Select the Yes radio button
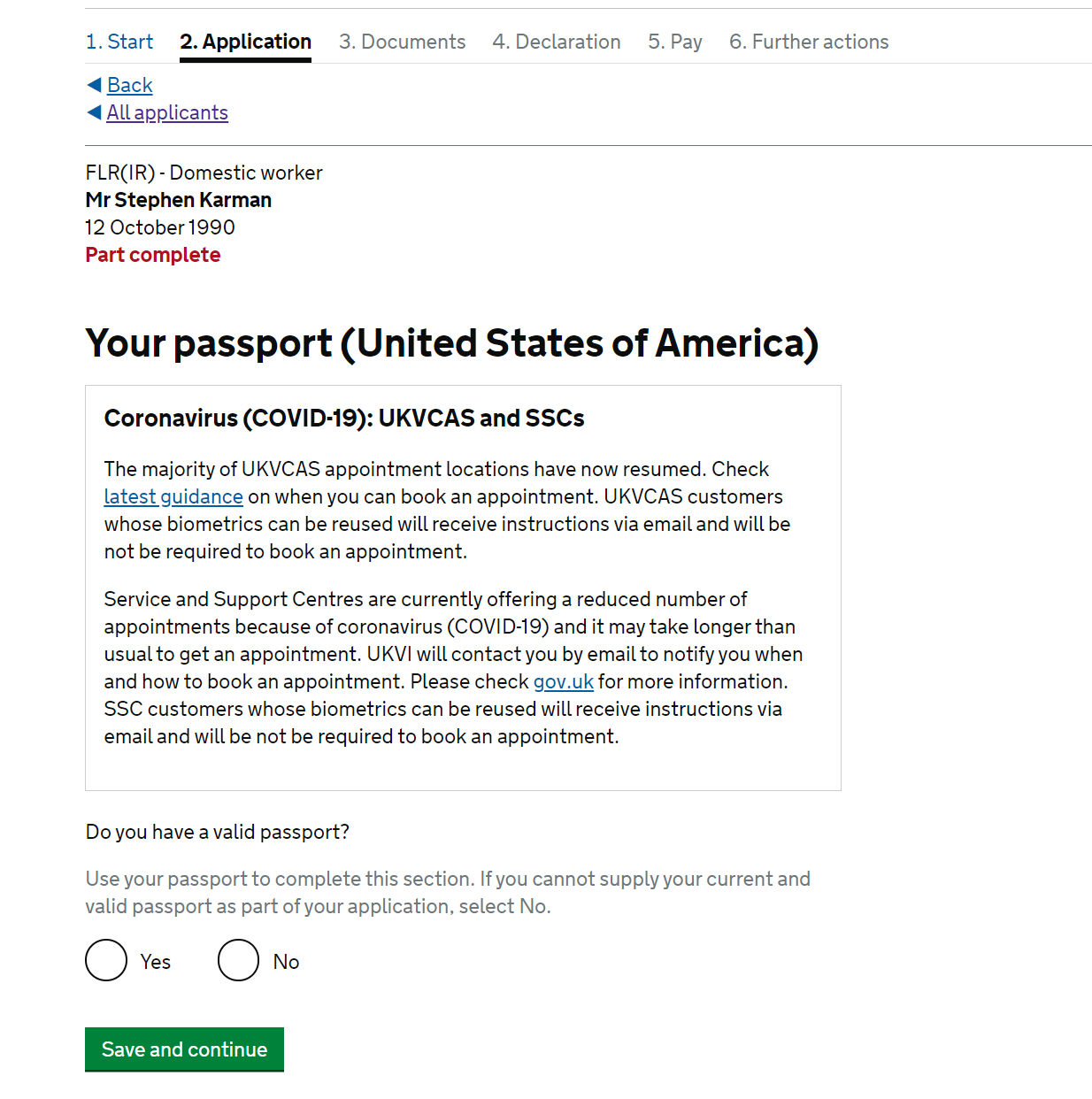1092x1099 pixels. pos(106,960)
